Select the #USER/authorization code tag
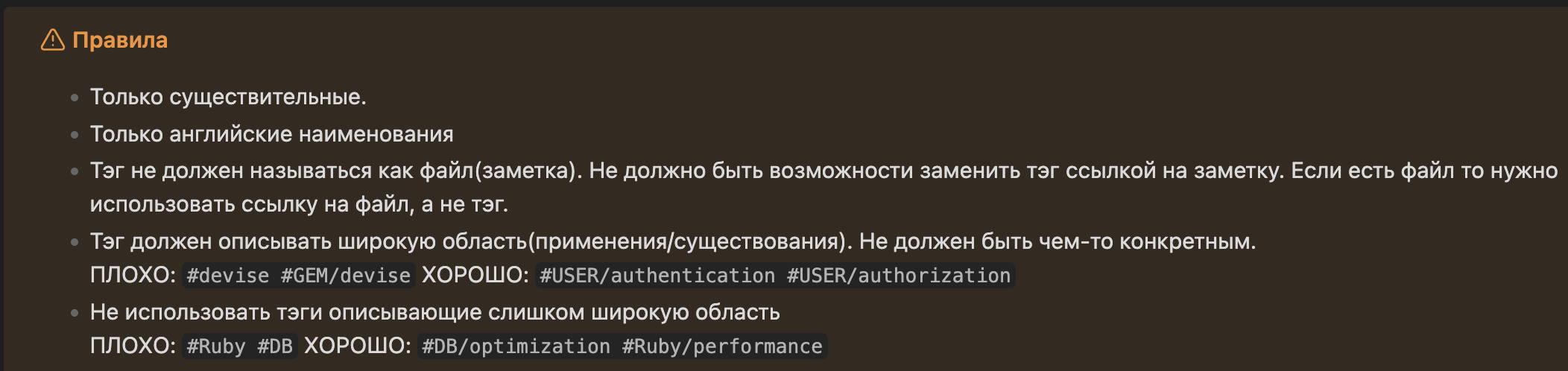This screenshot has width=1568, height=371. [898, 276]
